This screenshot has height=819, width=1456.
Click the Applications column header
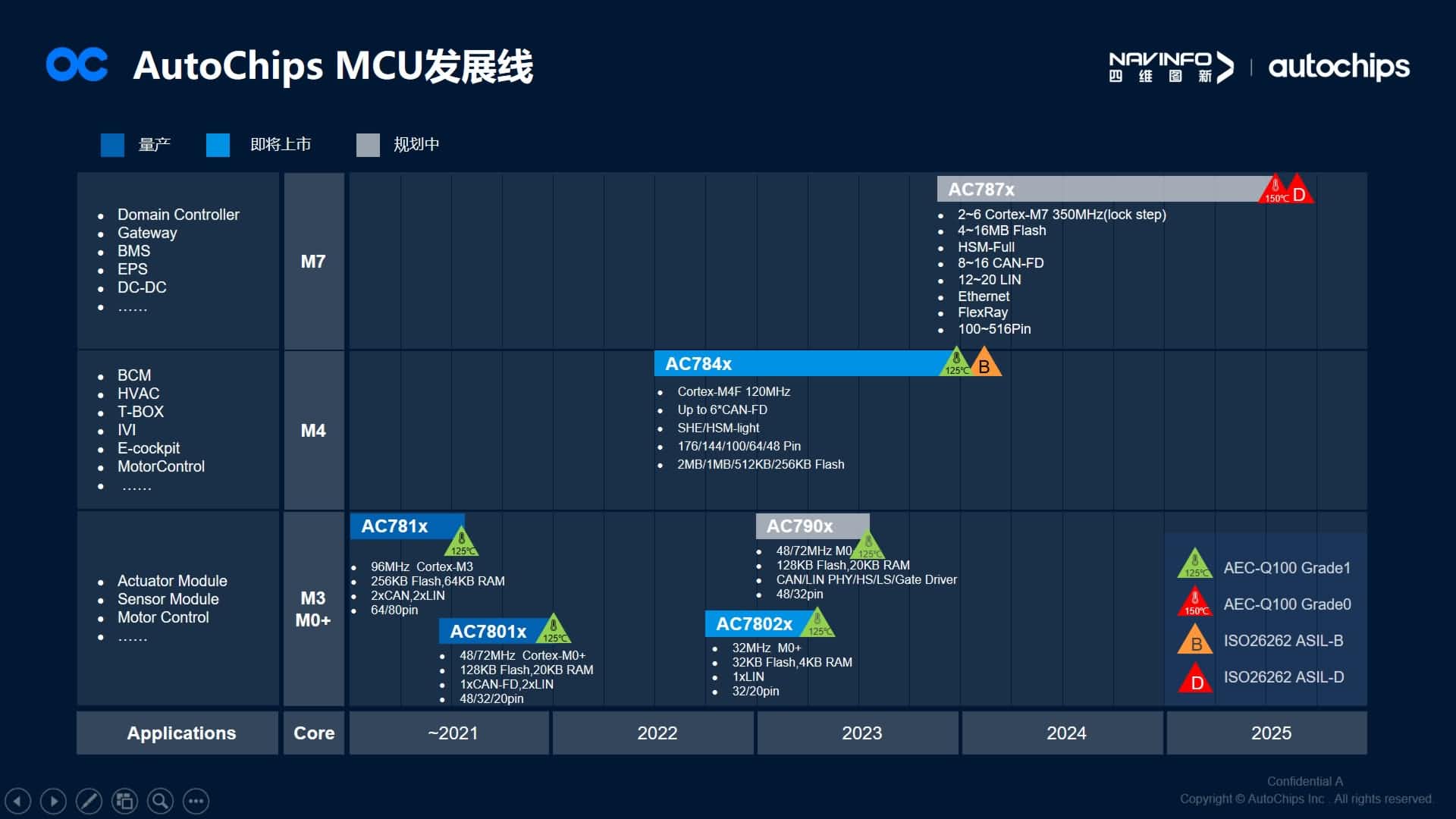click(x=180, y=733)
